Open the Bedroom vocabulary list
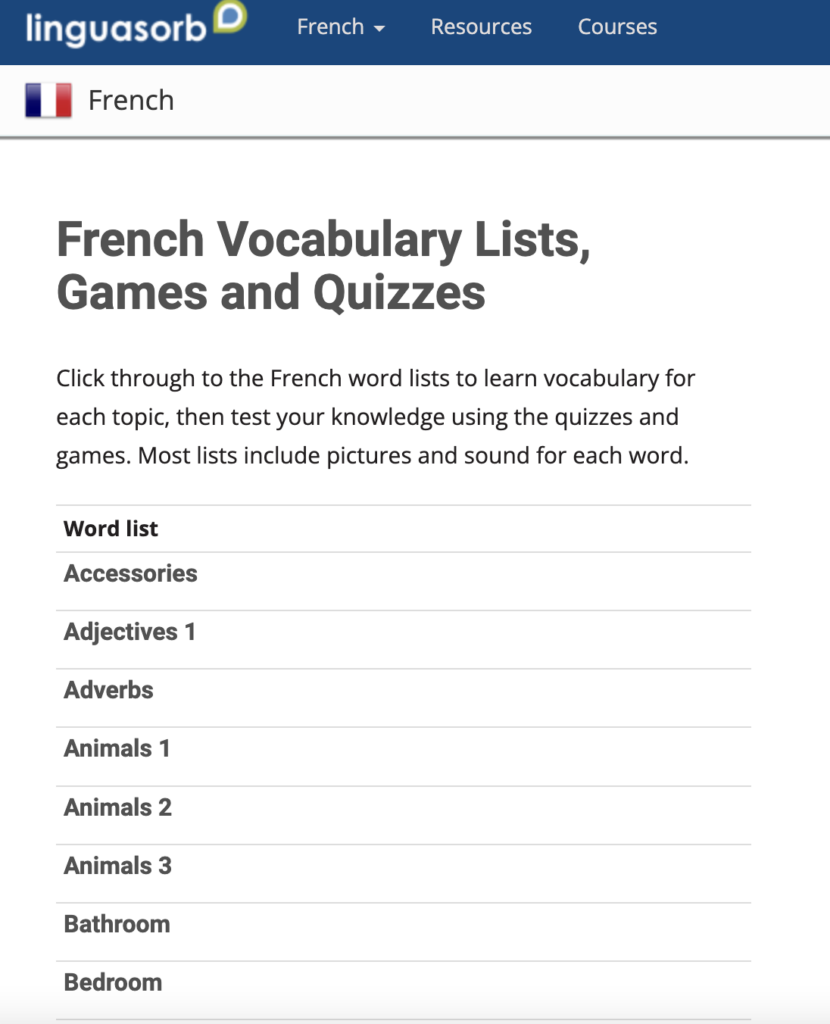 (x=112, y=982)
